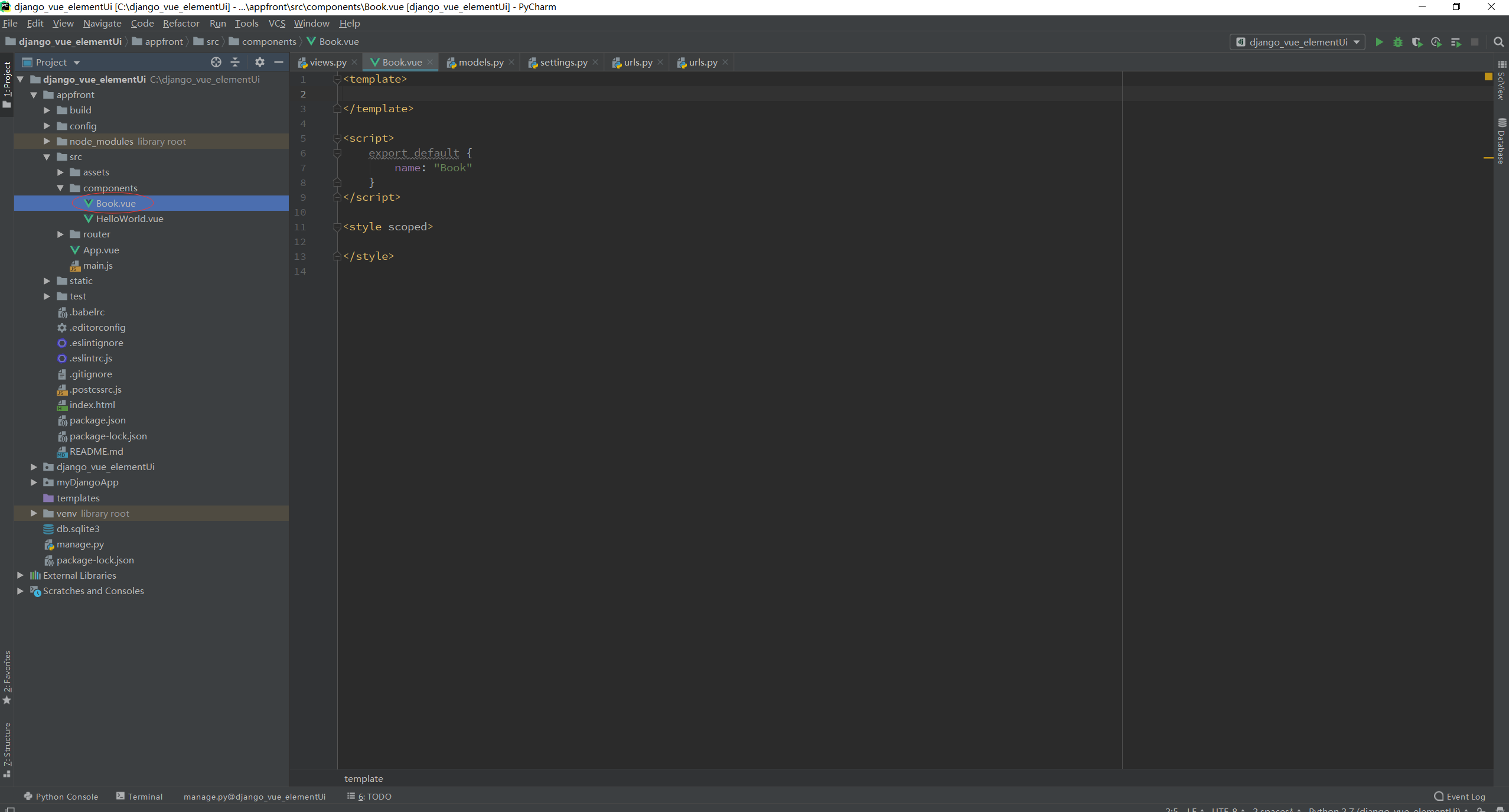Viewport: 1509px width, 812px height.
Task: Click the yellow inspection indicator square
Action: click(x=1488, y=77)
